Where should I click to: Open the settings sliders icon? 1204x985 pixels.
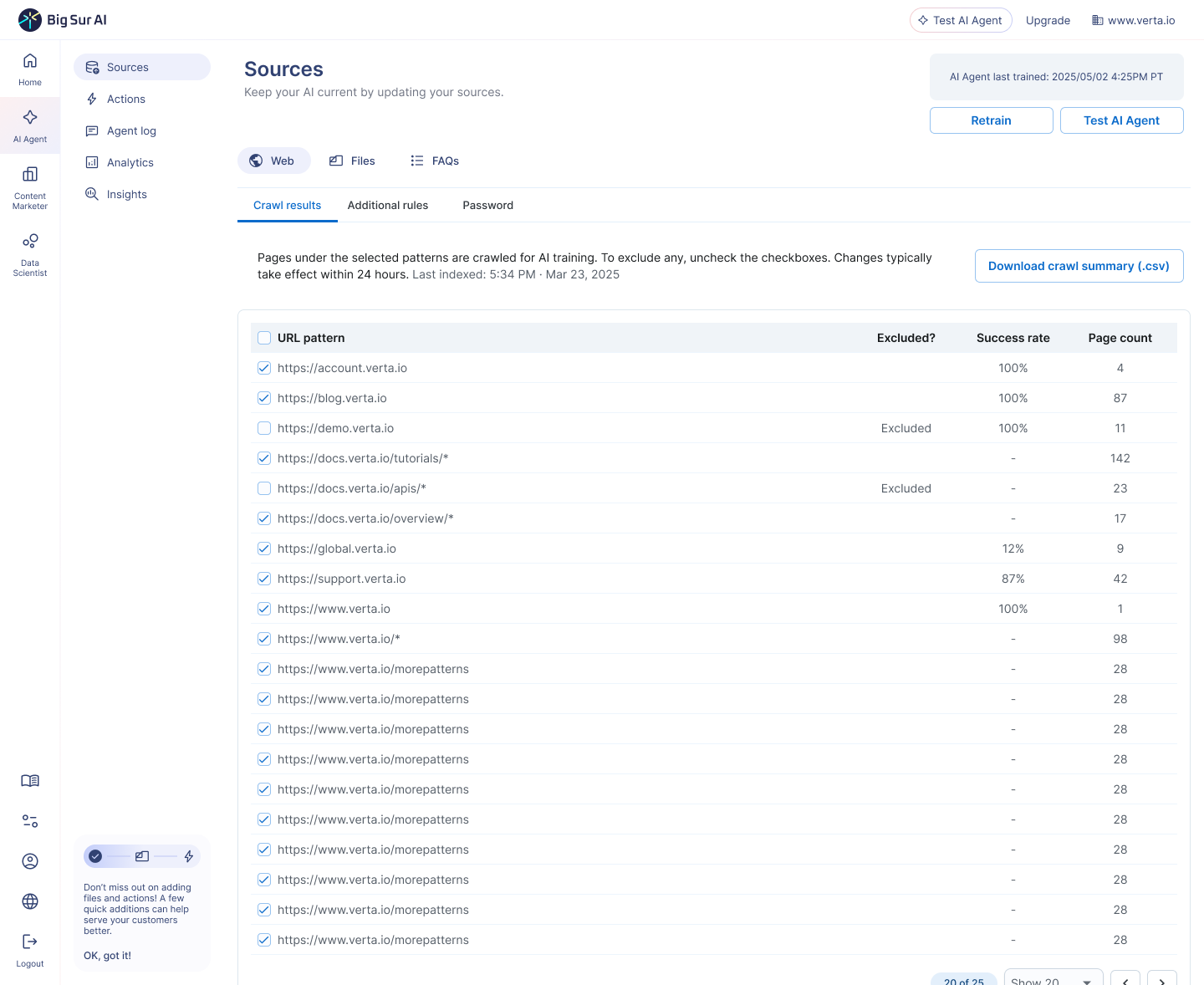[30, 821]
